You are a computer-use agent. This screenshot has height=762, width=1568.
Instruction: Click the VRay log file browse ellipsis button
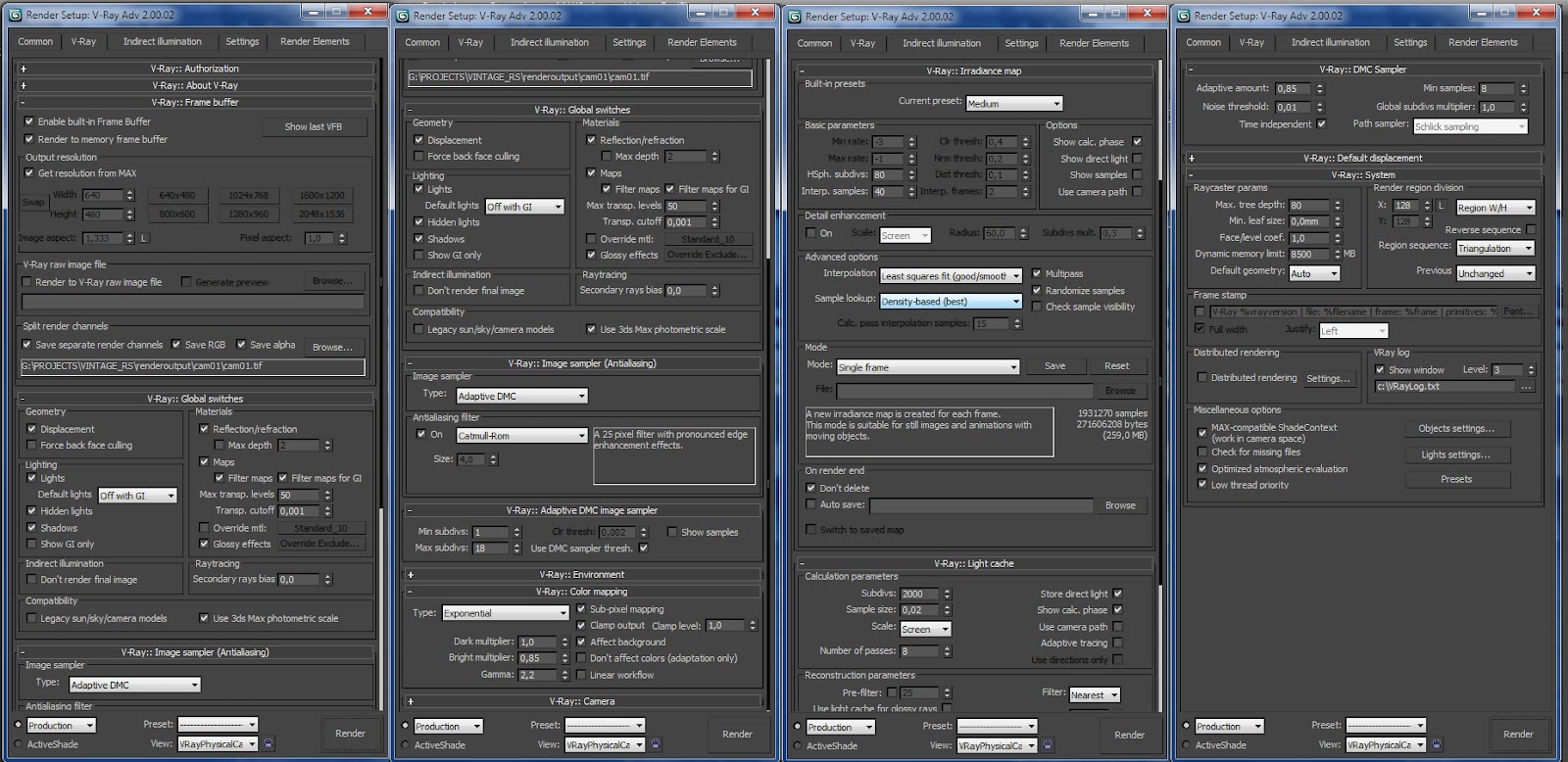(x=1526, y=386)
